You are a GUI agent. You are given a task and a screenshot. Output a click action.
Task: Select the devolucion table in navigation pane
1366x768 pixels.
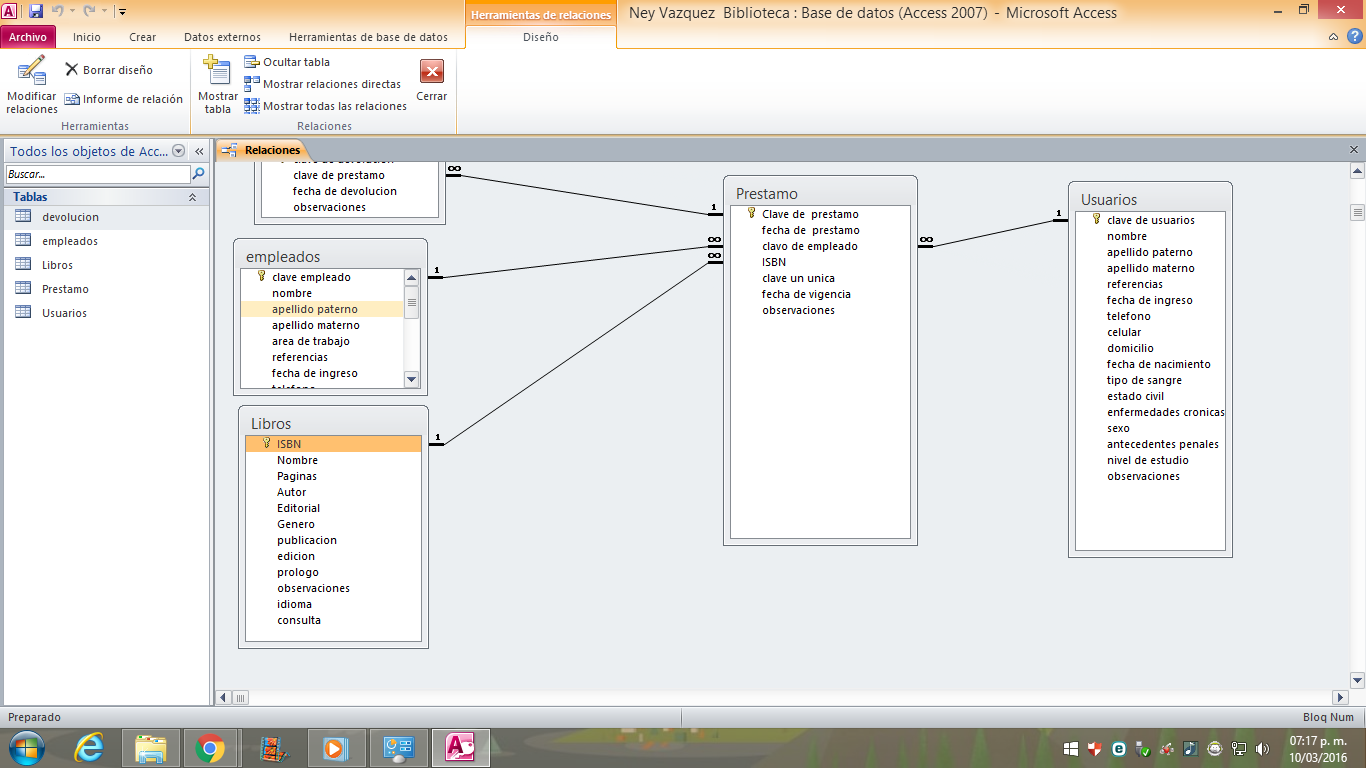(70, 217)
